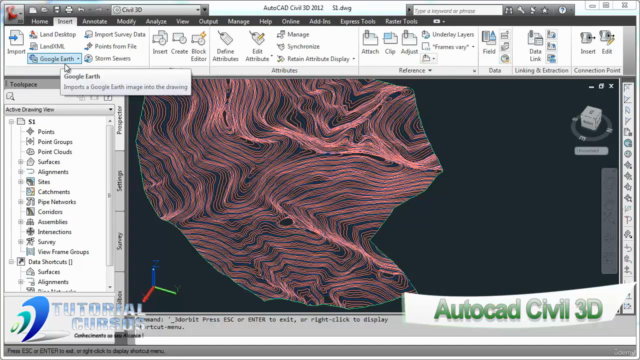Switch to the Settings toolspace tab
This screenshot has width=640, height=360.
[120, 181]
